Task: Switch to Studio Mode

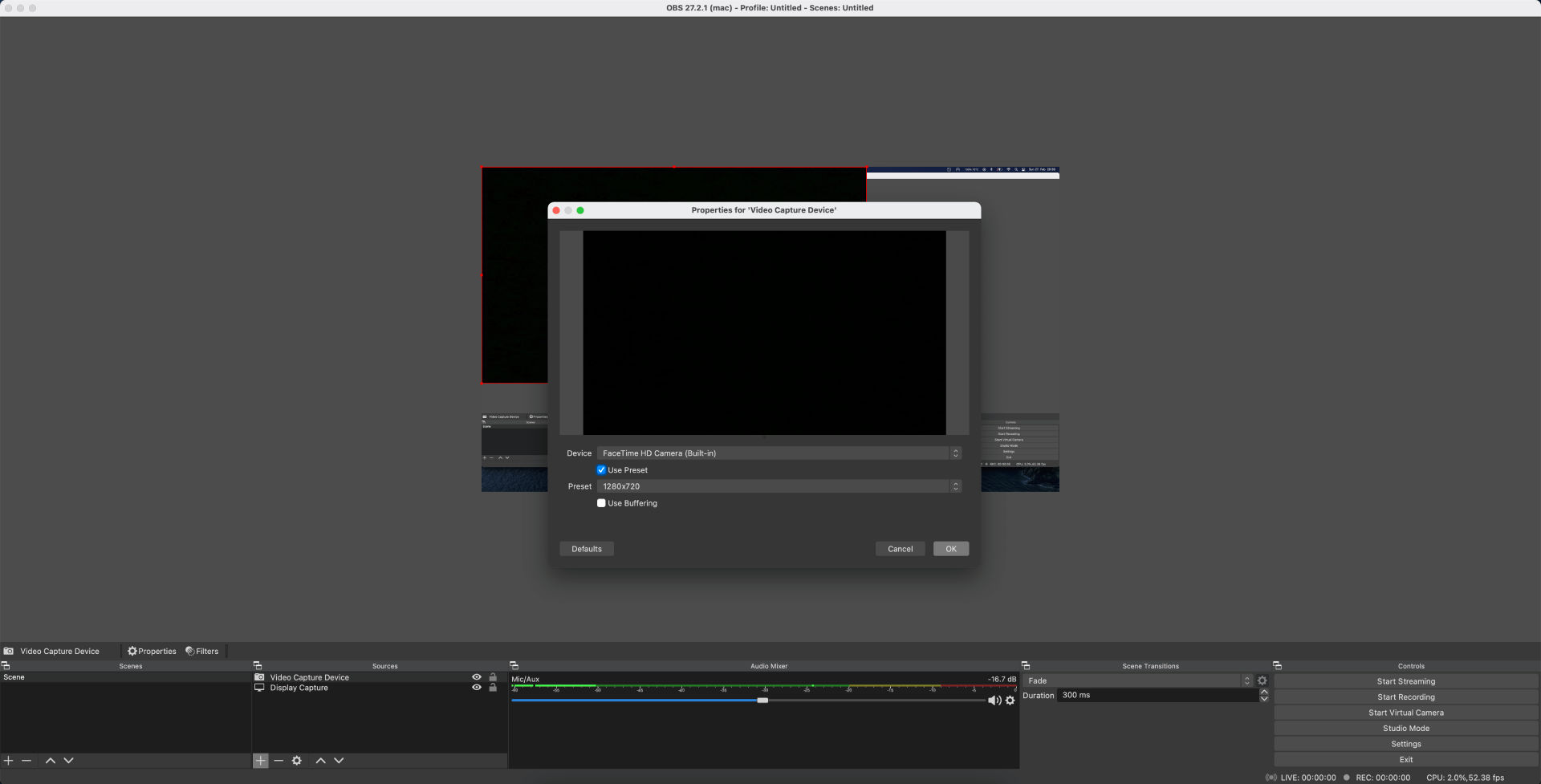Action: click(x=1406, y=729)
